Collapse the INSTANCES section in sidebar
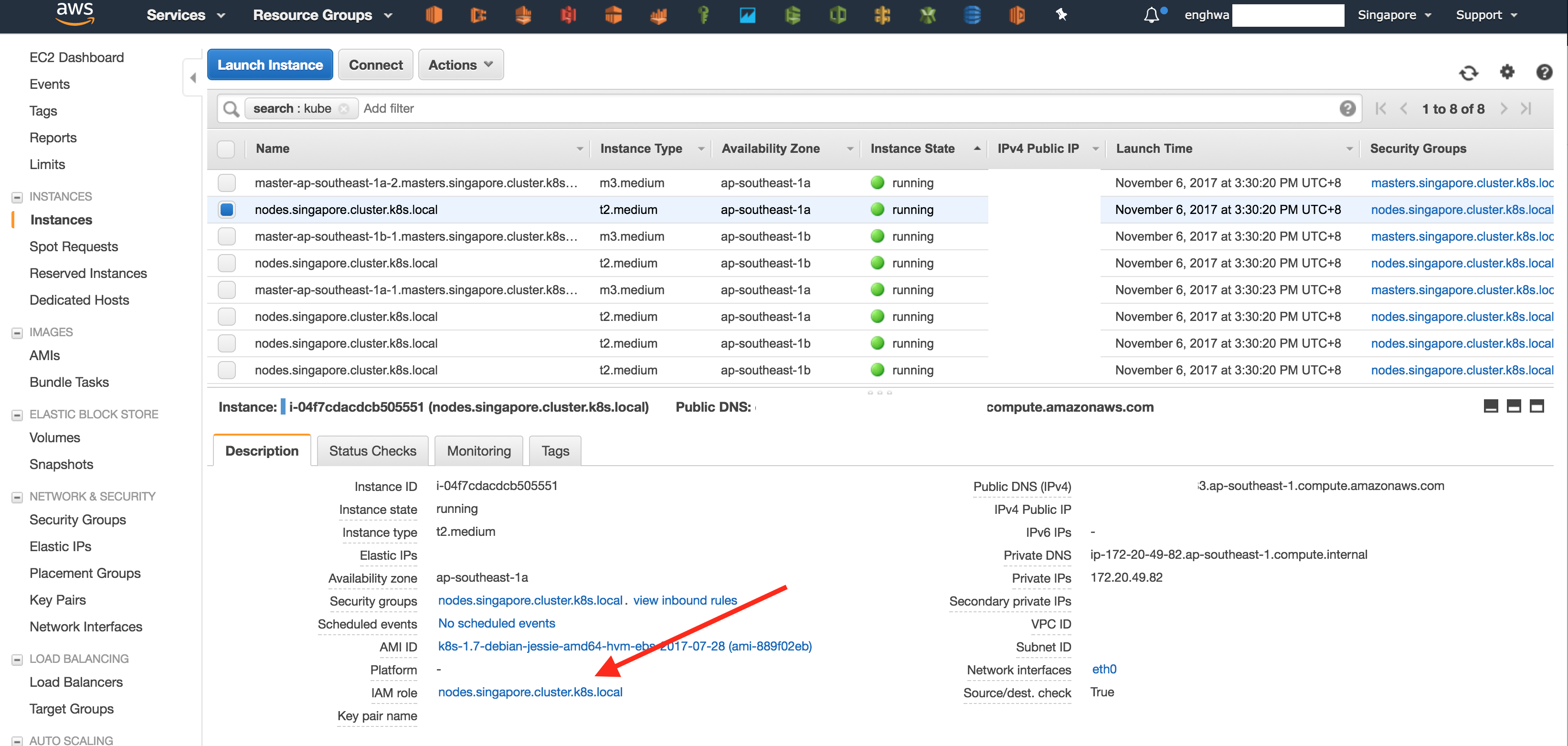 click(17, 197)
